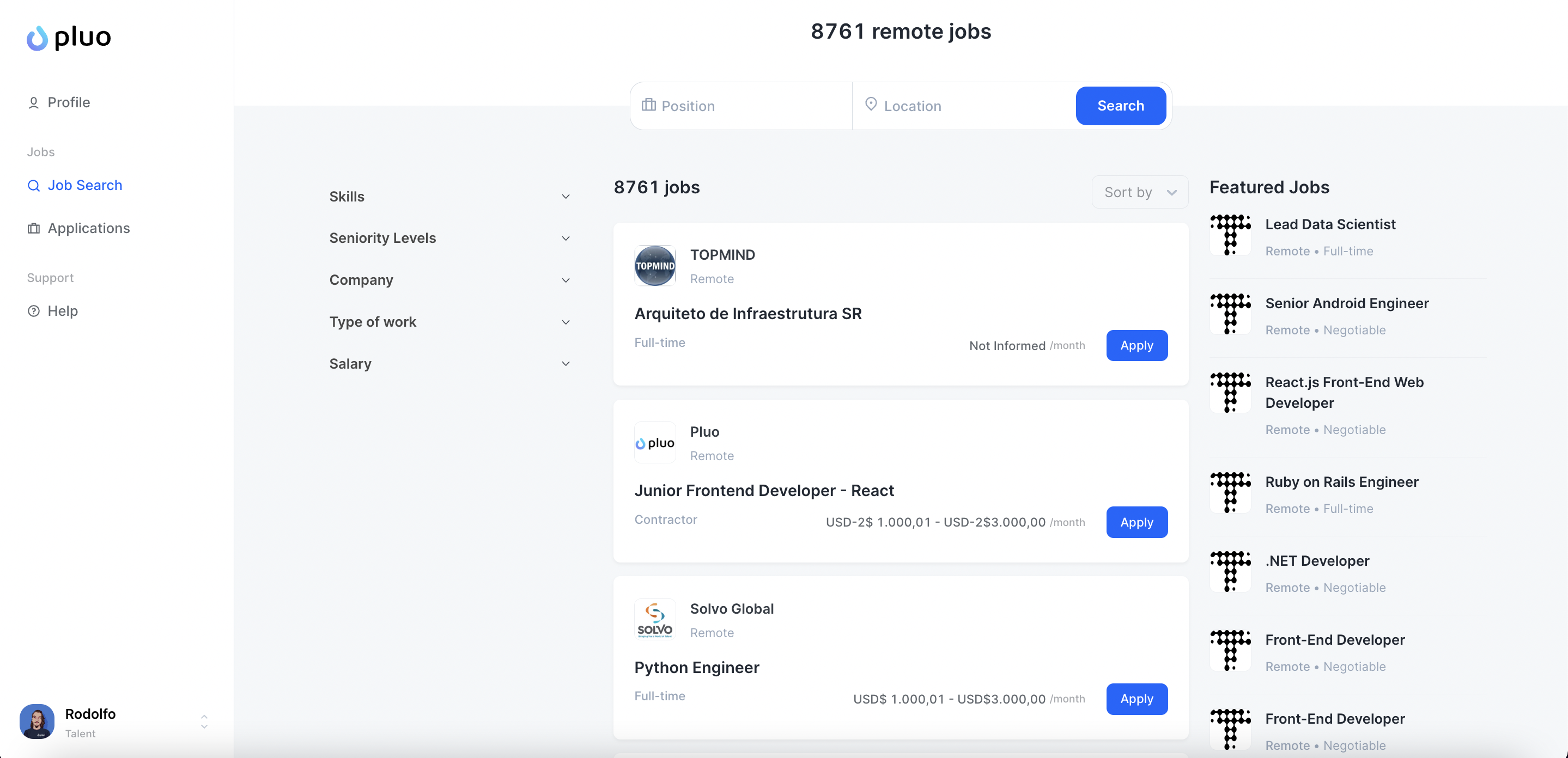
Task: Open the Rodolfo account switcher chevrons
Action: click(x=204, y=722)
